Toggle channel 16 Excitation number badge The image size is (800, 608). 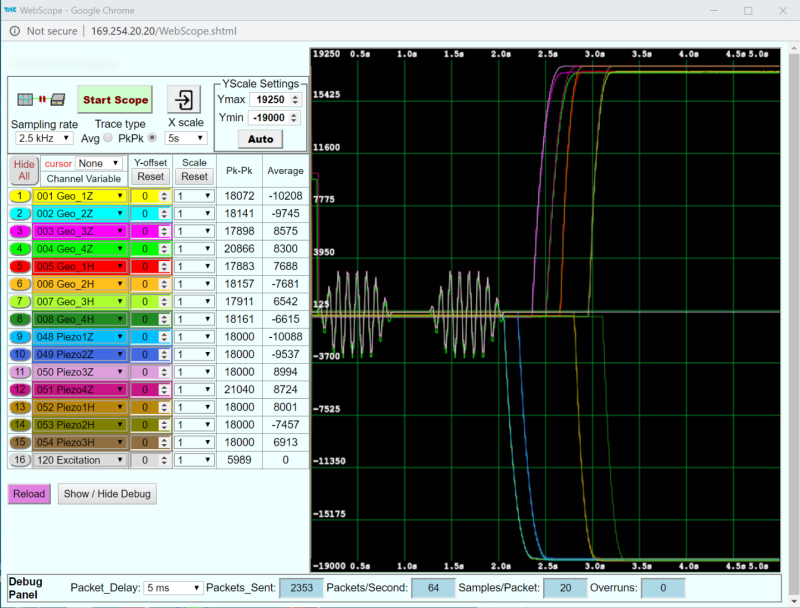click(x=20, y=459)
